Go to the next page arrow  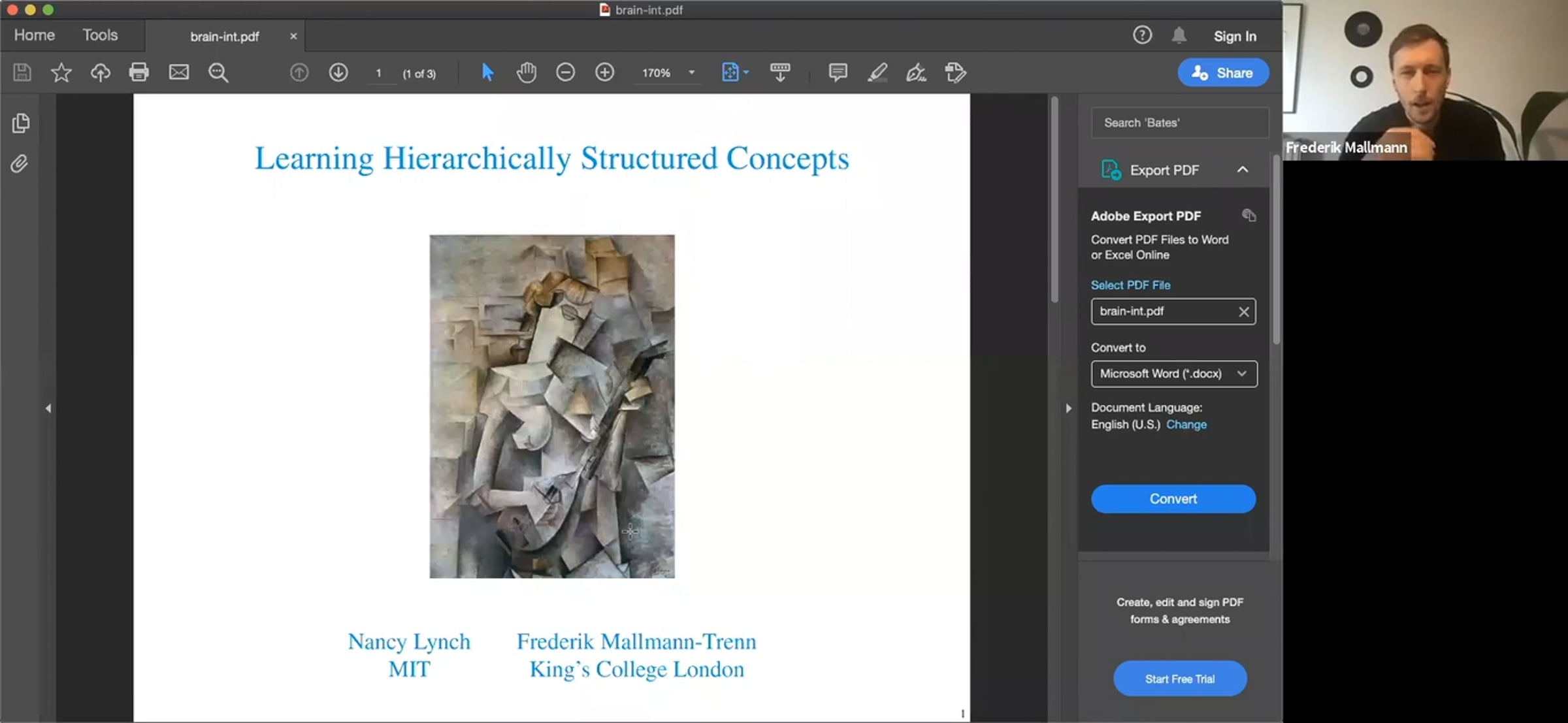(x=338, y=72)
